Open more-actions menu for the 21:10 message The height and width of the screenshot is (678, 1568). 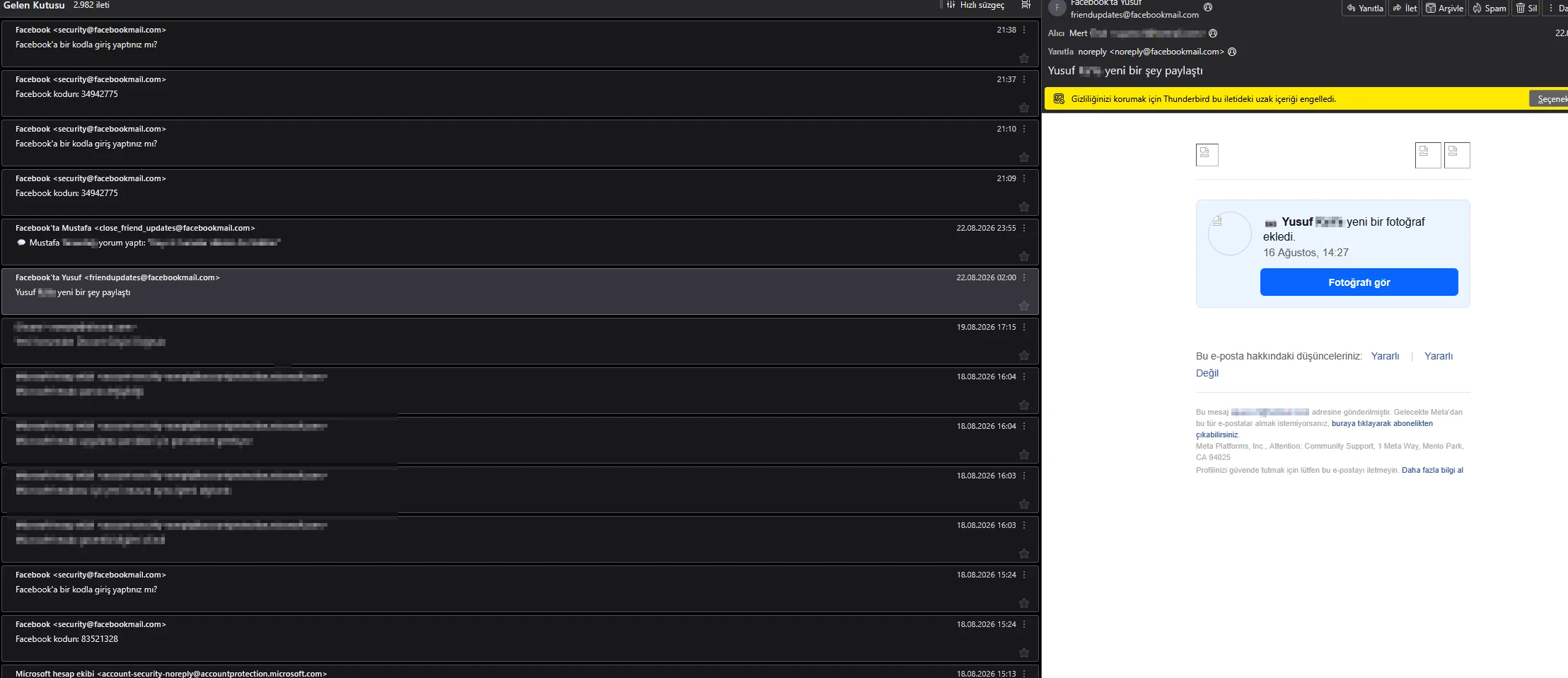pos(1024,129)
